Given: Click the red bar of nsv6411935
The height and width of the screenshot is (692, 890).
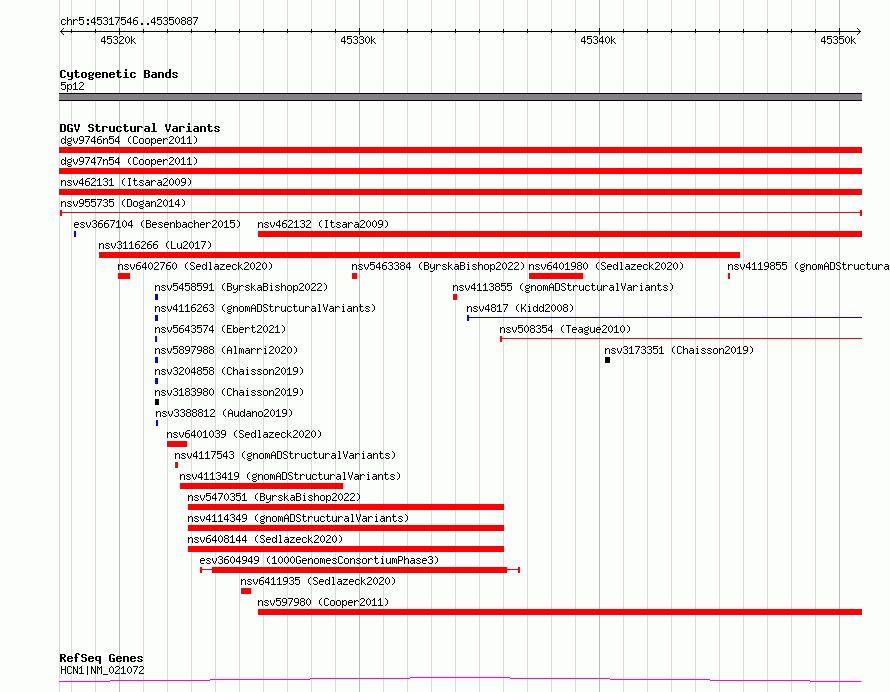Looking at the screenshot, I should 246,591.
